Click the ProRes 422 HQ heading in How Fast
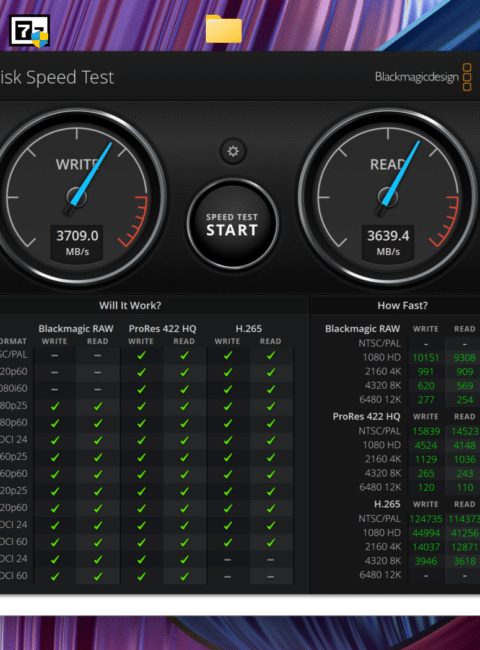 pyautogui.click(x=366, y=417)
